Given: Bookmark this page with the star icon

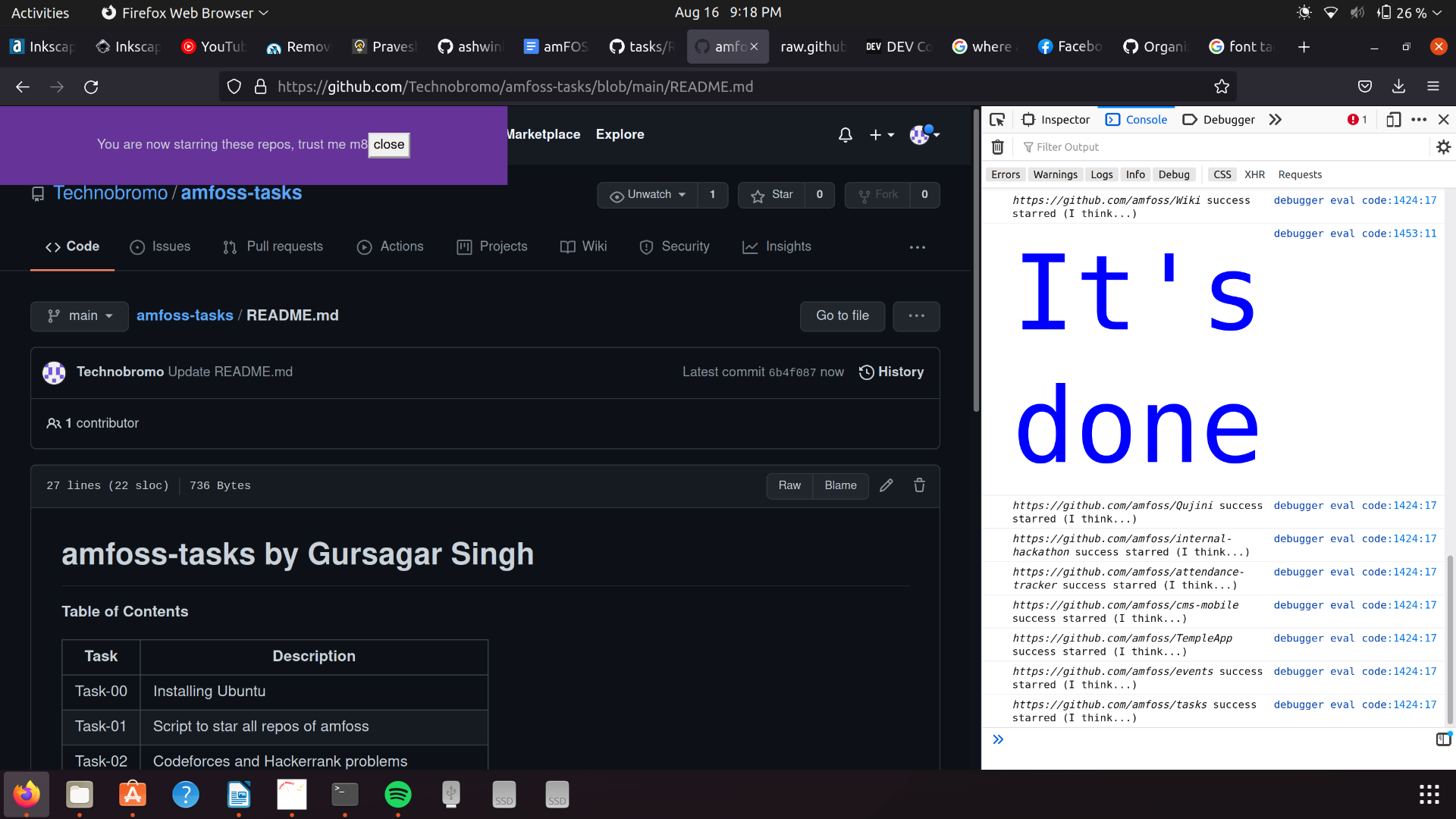Looking at the screenshot, I should point(1221,86).
